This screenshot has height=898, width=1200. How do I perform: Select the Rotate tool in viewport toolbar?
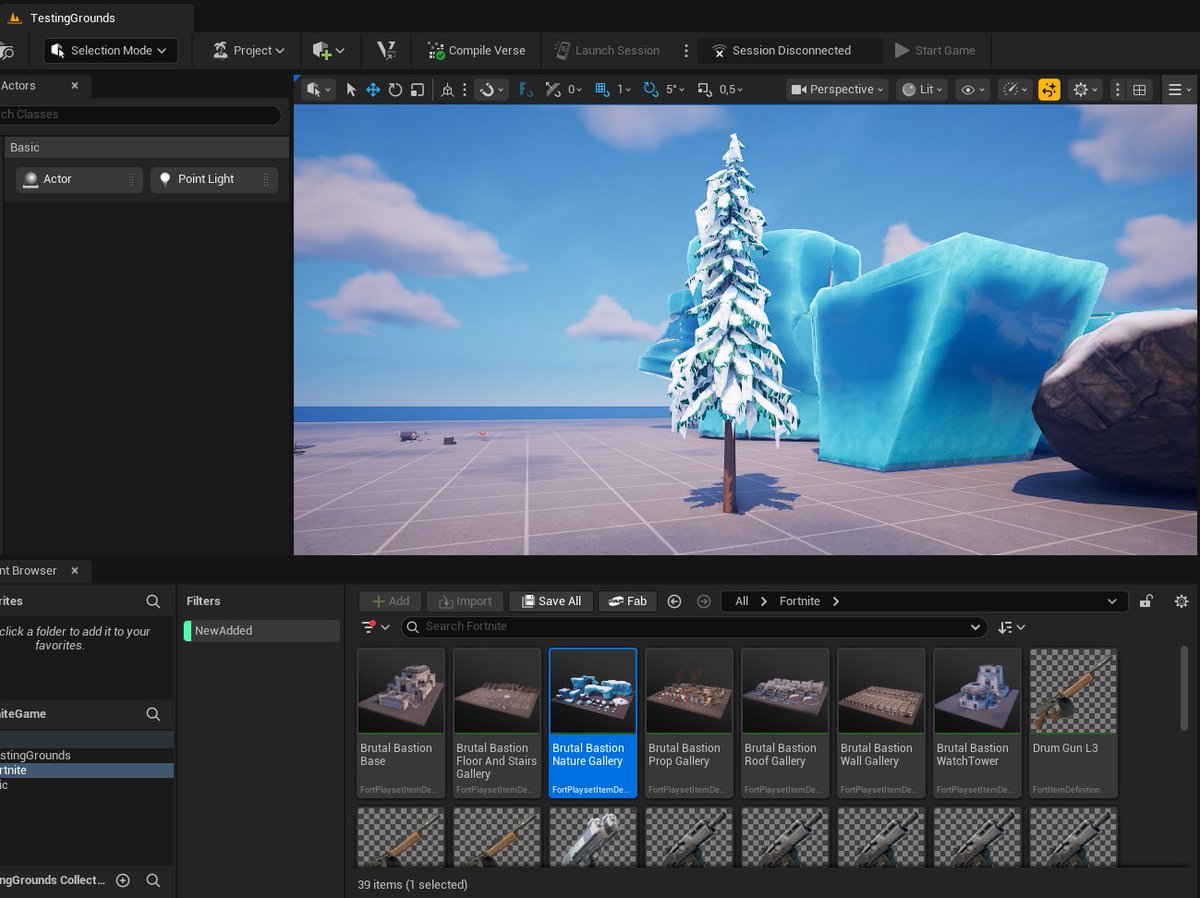(x=395, y=90)
